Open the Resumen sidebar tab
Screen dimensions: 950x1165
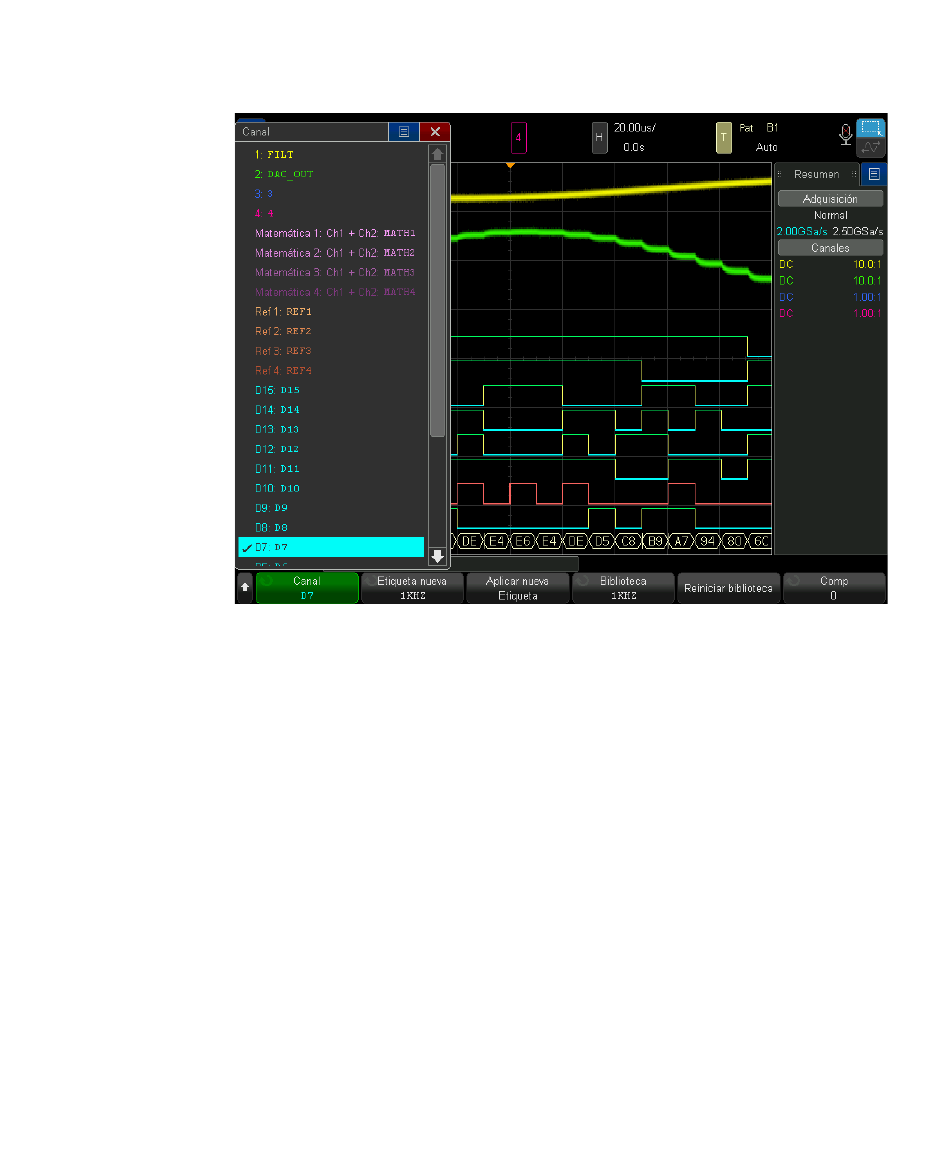tap(816, 174)
